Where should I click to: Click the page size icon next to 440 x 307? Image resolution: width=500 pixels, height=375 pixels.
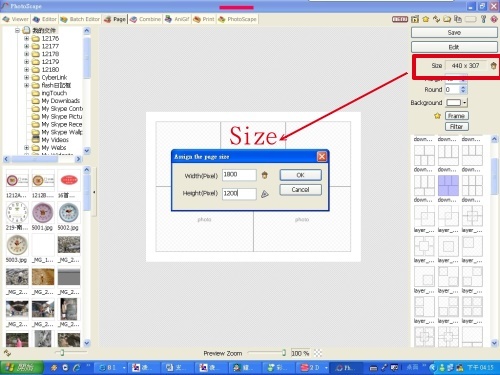[x=493, y=66]
